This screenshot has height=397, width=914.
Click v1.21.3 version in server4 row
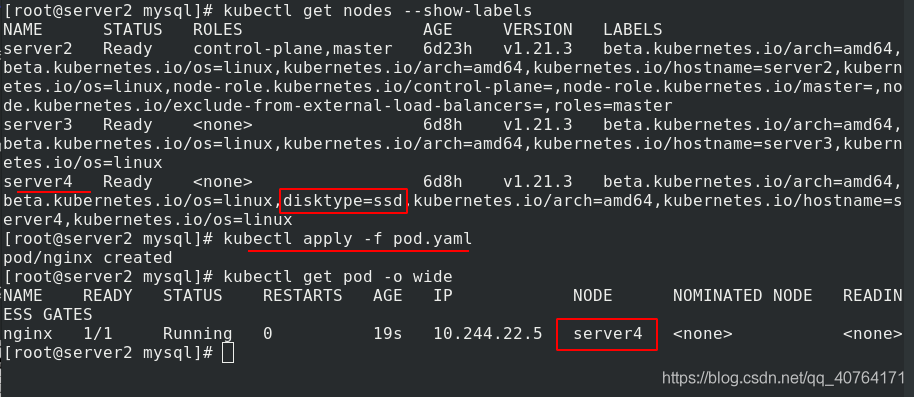point(537,182)
